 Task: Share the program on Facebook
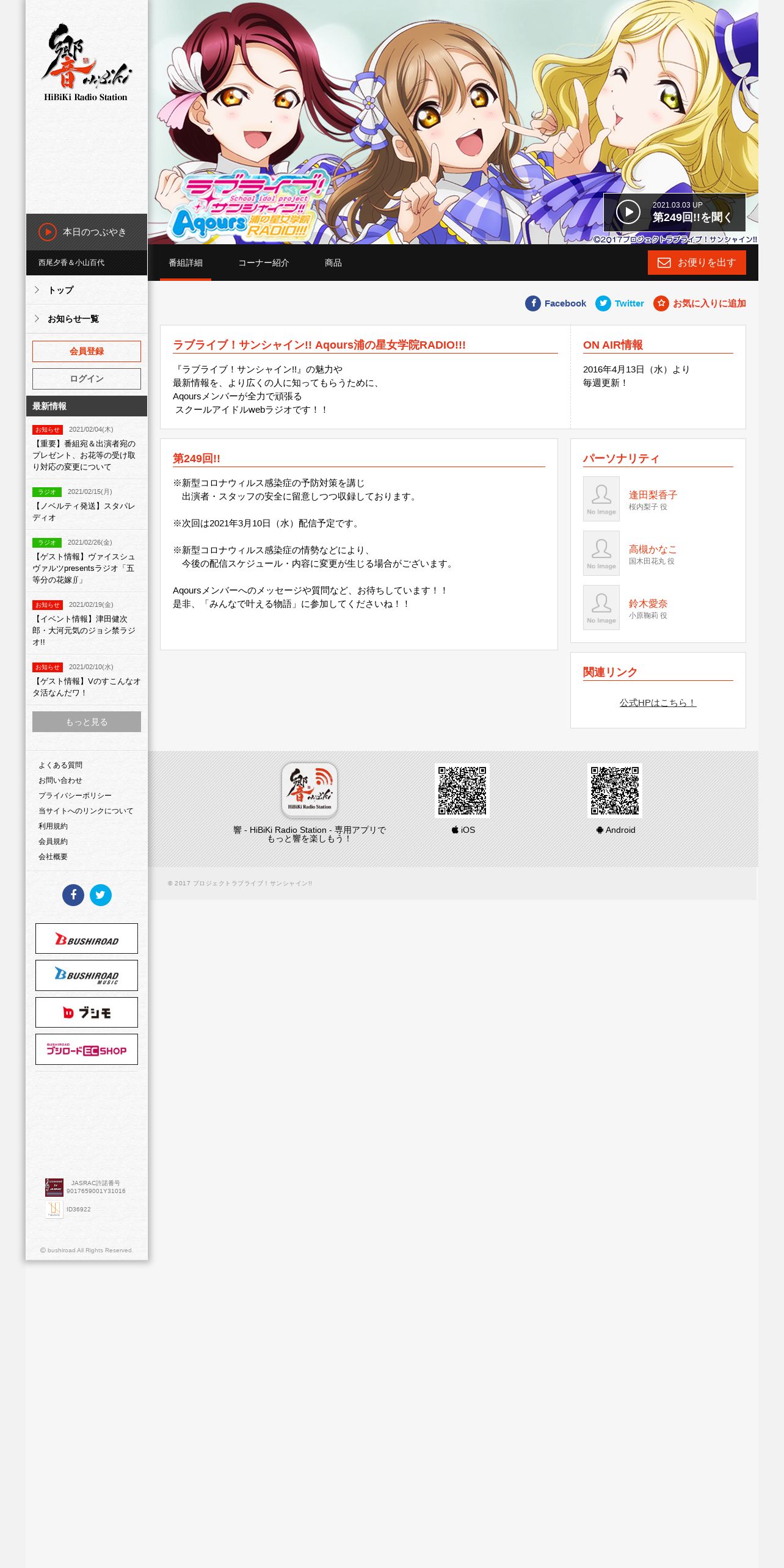[x=556, y=303]
